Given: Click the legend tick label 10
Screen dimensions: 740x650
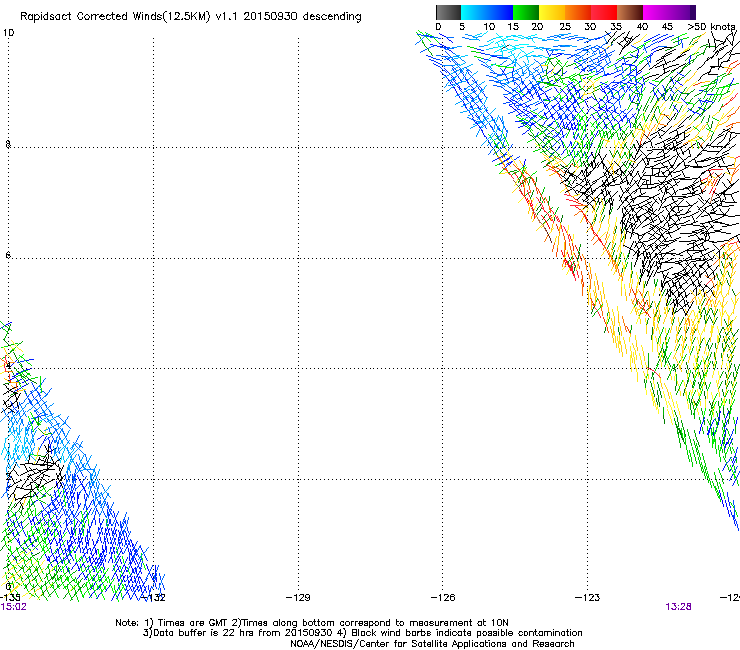Looking at the screenshot, I should click(489, 27).
